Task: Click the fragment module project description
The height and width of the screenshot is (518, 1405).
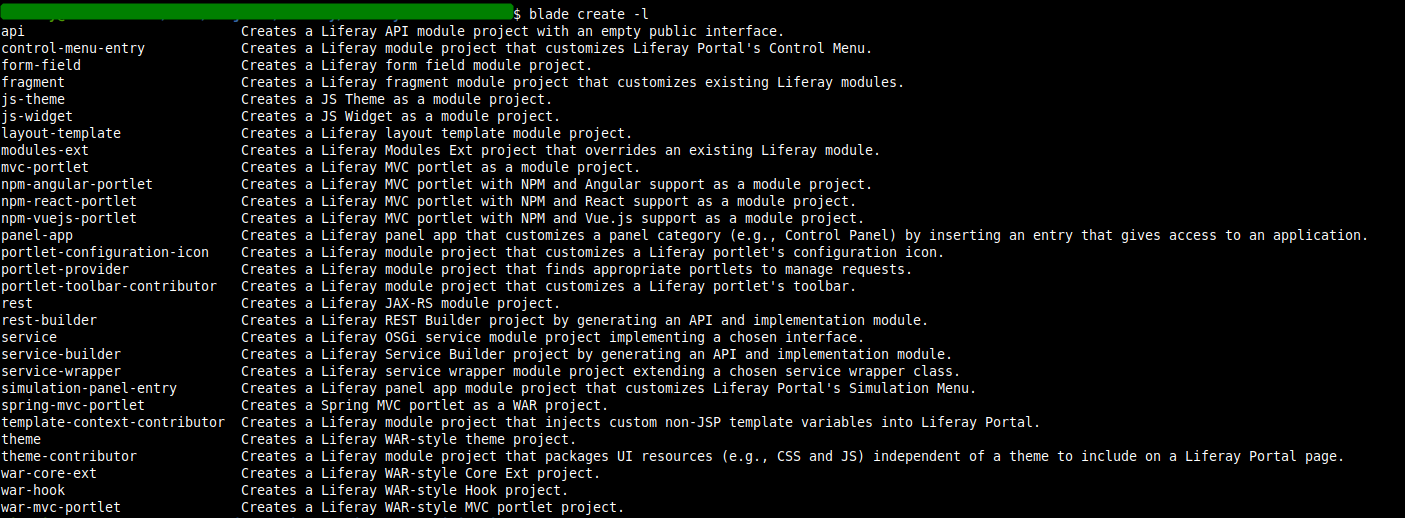Action: pos(573,82)
